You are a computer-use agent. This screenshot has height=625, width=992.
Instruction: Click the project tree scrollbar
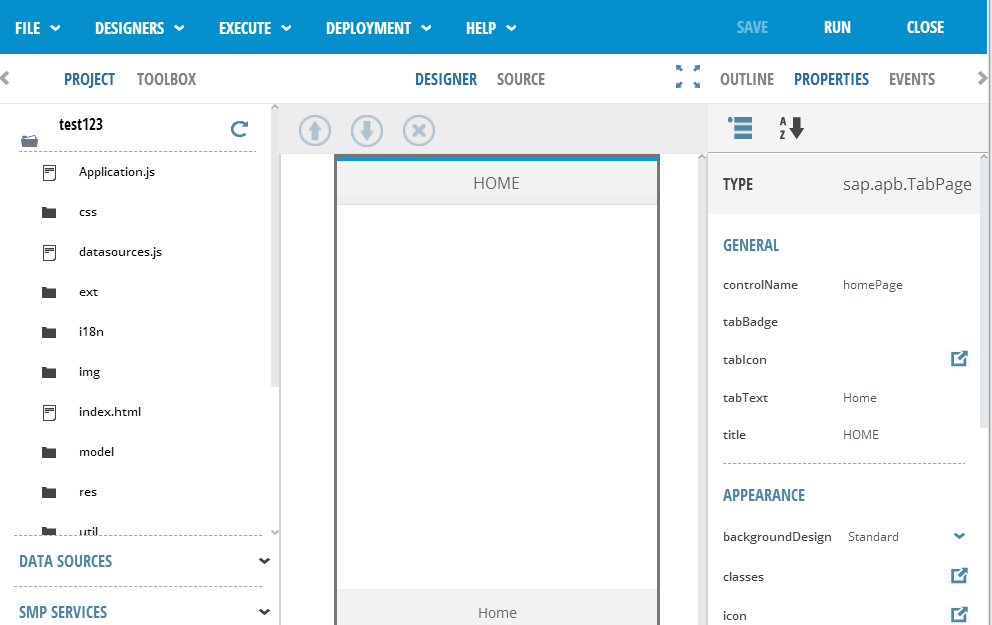tap(275, 250)
